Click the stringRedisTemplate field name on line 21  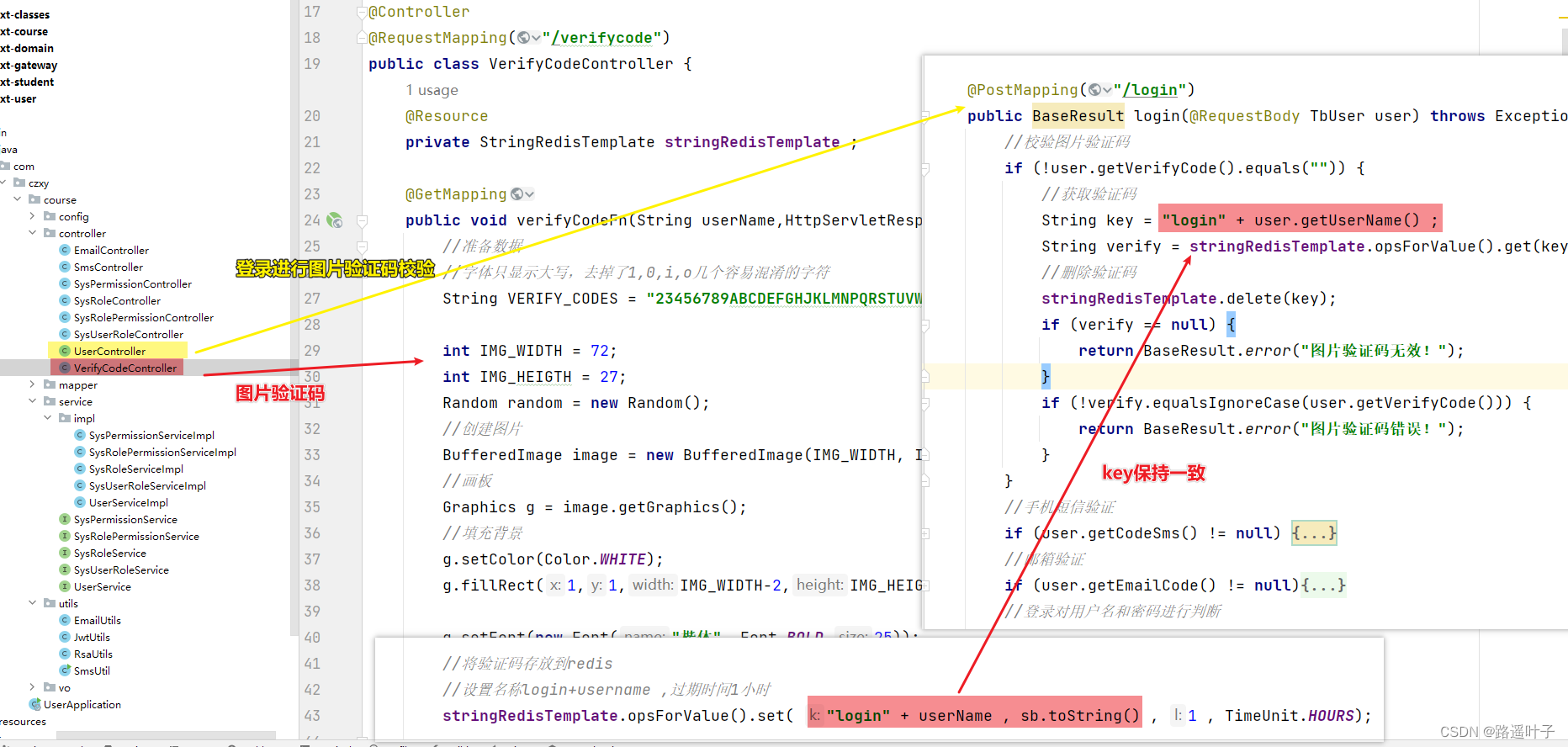752,142
